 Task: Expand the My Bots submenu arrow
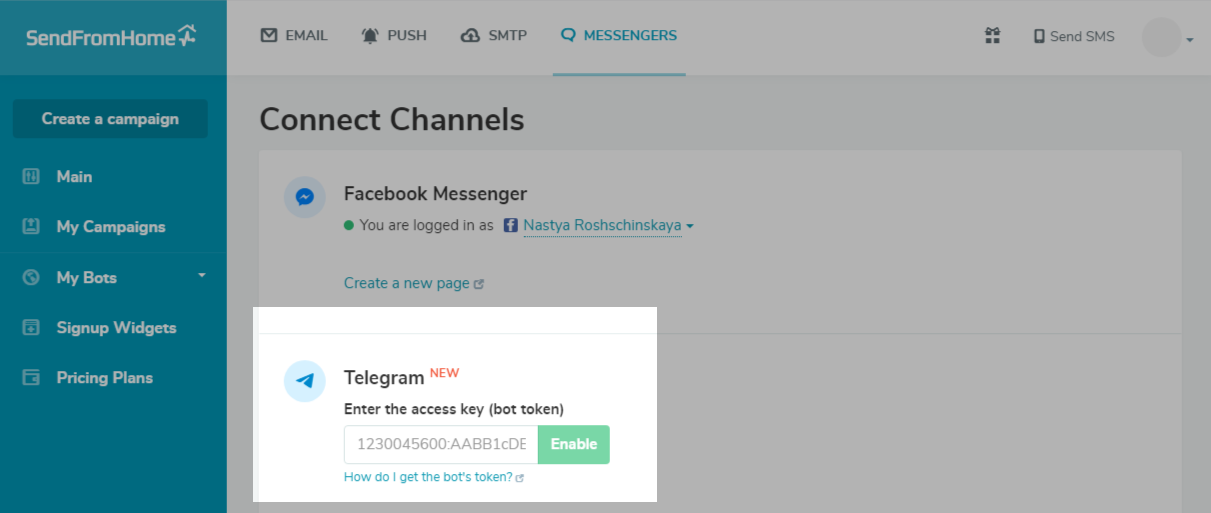[202, 275]
